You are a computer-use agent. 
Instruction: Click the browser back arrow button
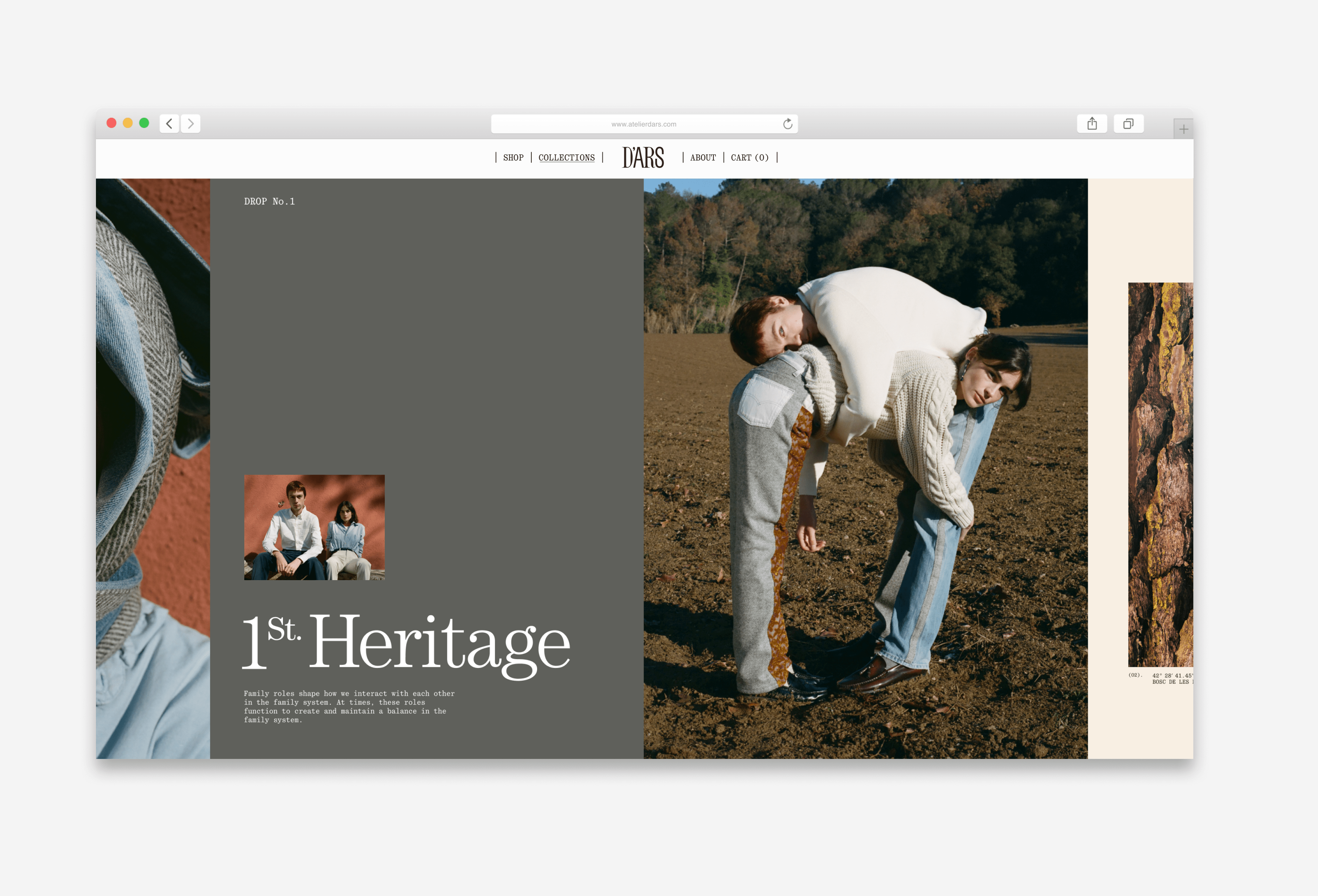coord(169,124)
